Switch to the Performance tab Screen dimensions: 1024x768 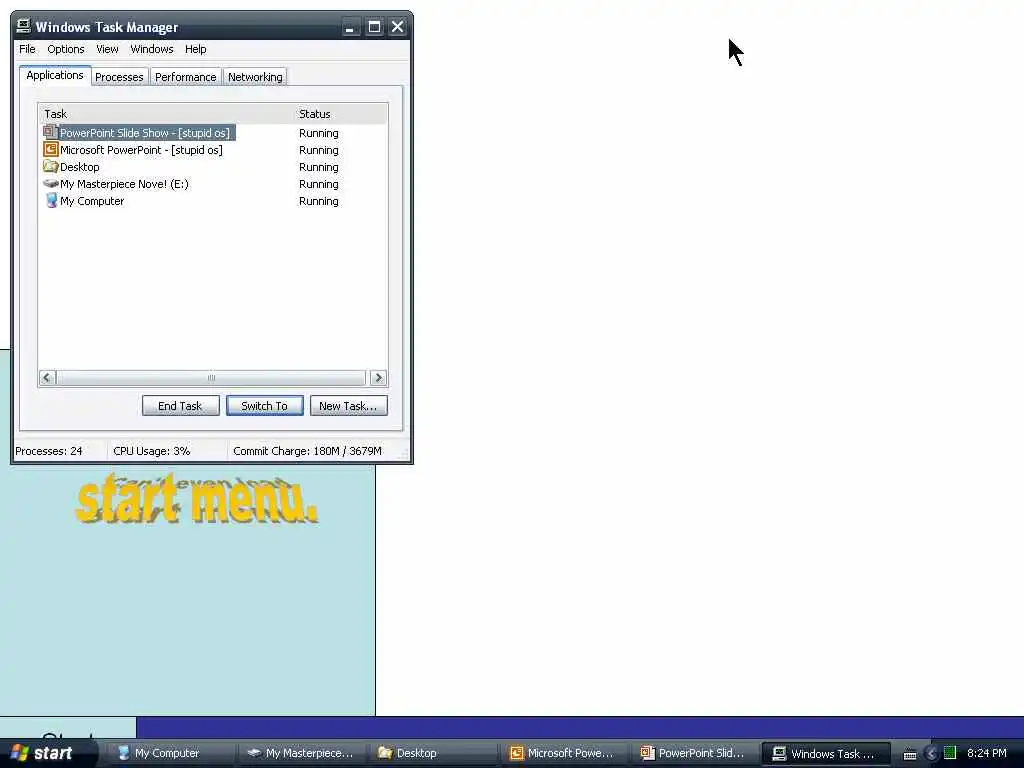(185, 77)
